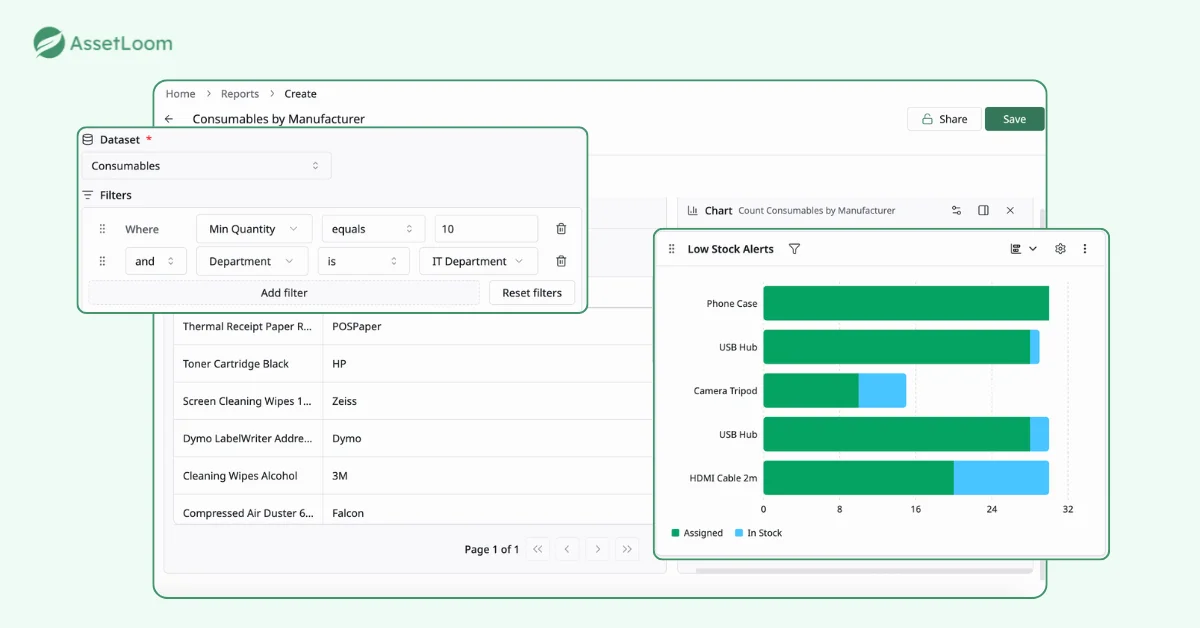The width and height of the screenshot is (1200, 628).
Task: Open the Department field dropdown
Action: point(252,261)
